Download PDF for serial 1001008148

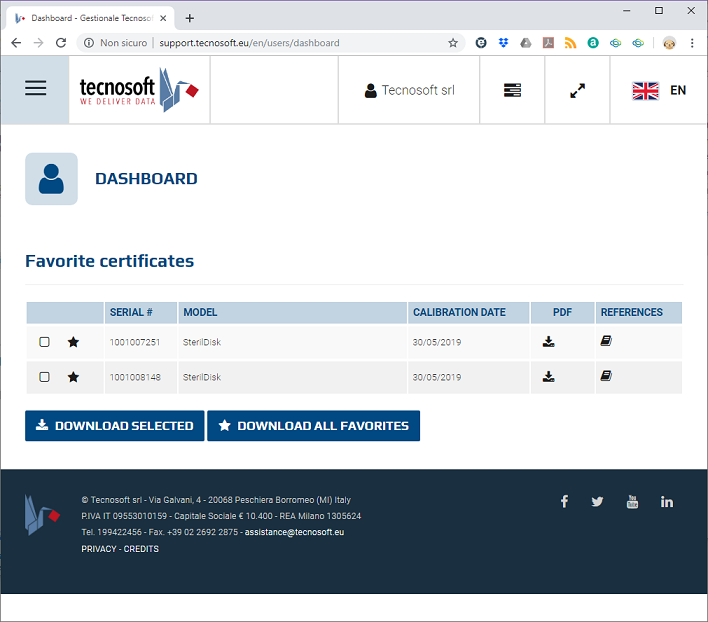tap(549, 376)
